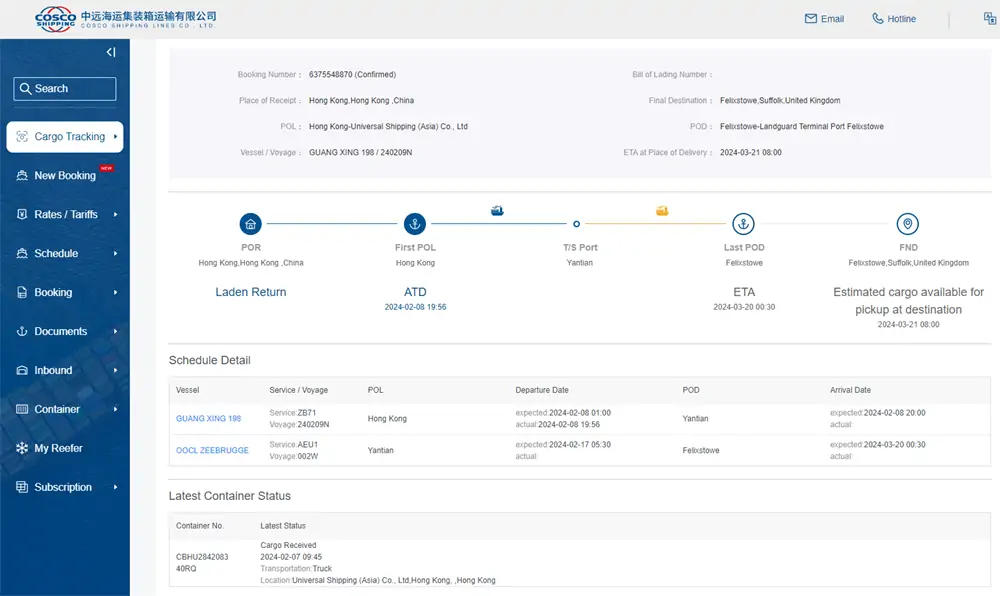Viewport: 1000px width, 596px height.
Task: Click the Departure Date column header
Action: [542, 390]
